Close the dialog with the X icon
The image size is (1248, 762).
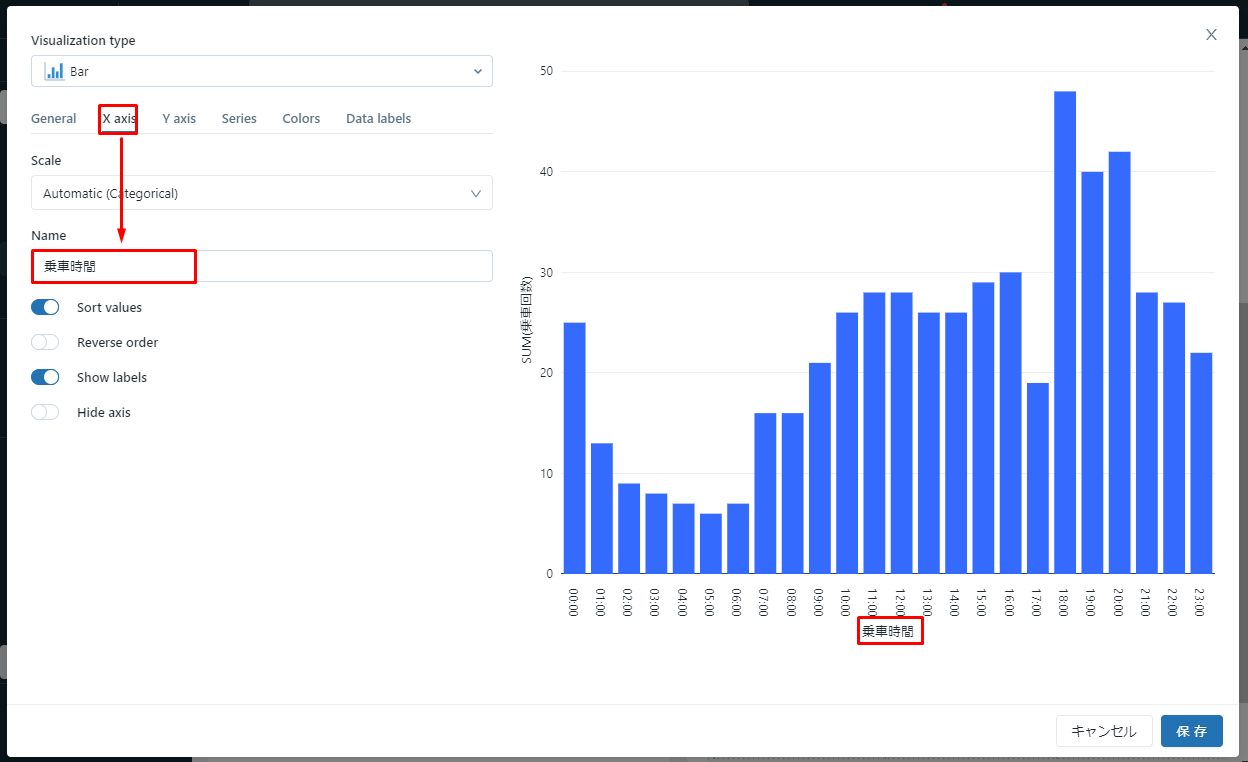(x=1211, y=35)
